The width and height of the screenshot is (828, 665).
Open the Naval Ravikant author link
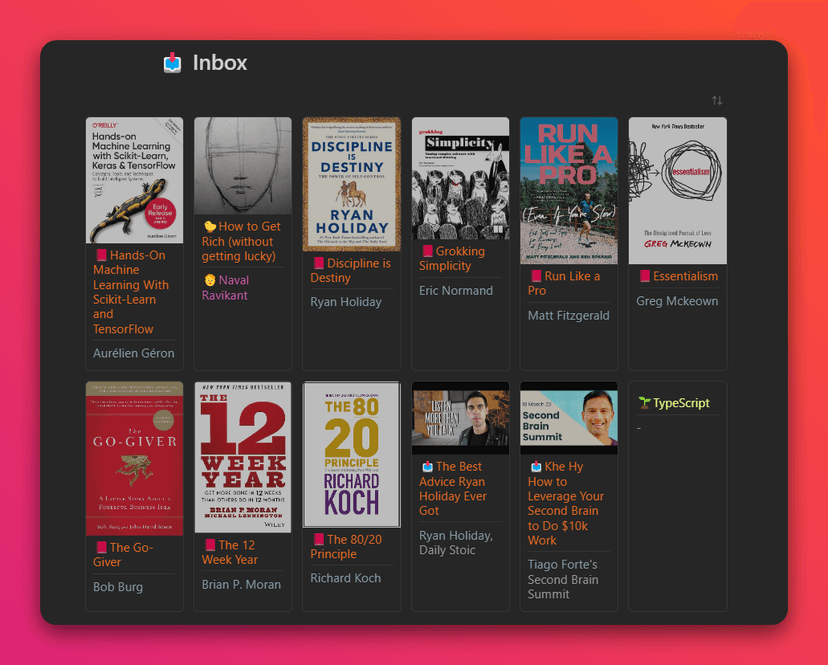[225, 288]
